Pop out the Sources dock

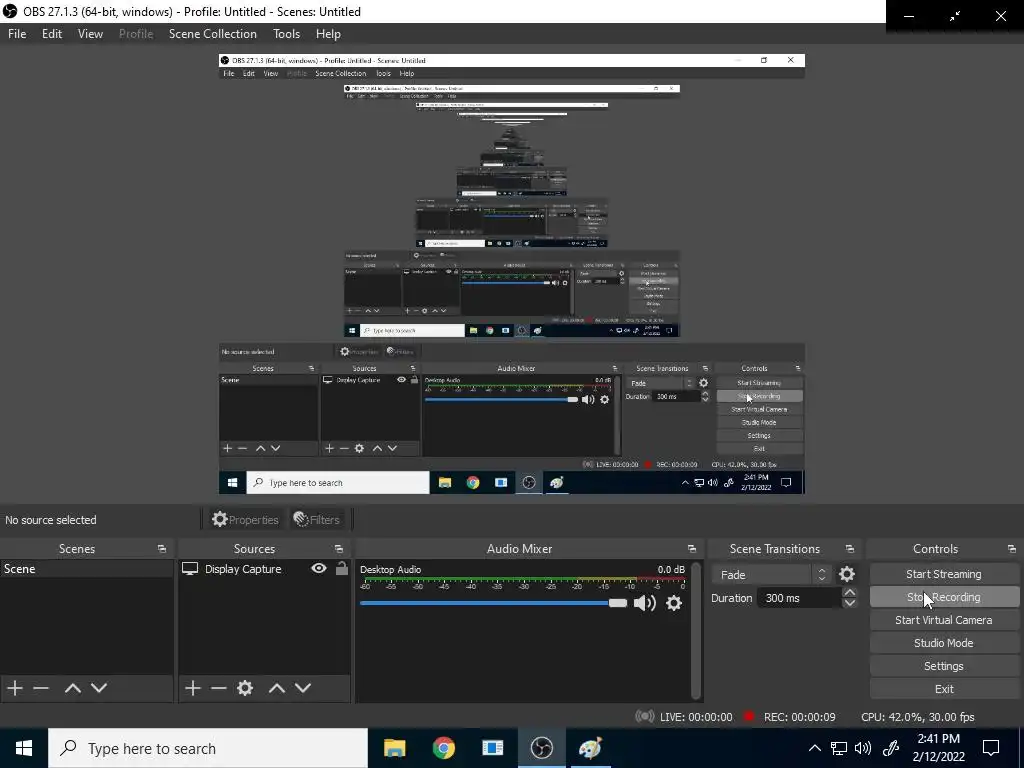pyautogui.click(x=339, y=549)
